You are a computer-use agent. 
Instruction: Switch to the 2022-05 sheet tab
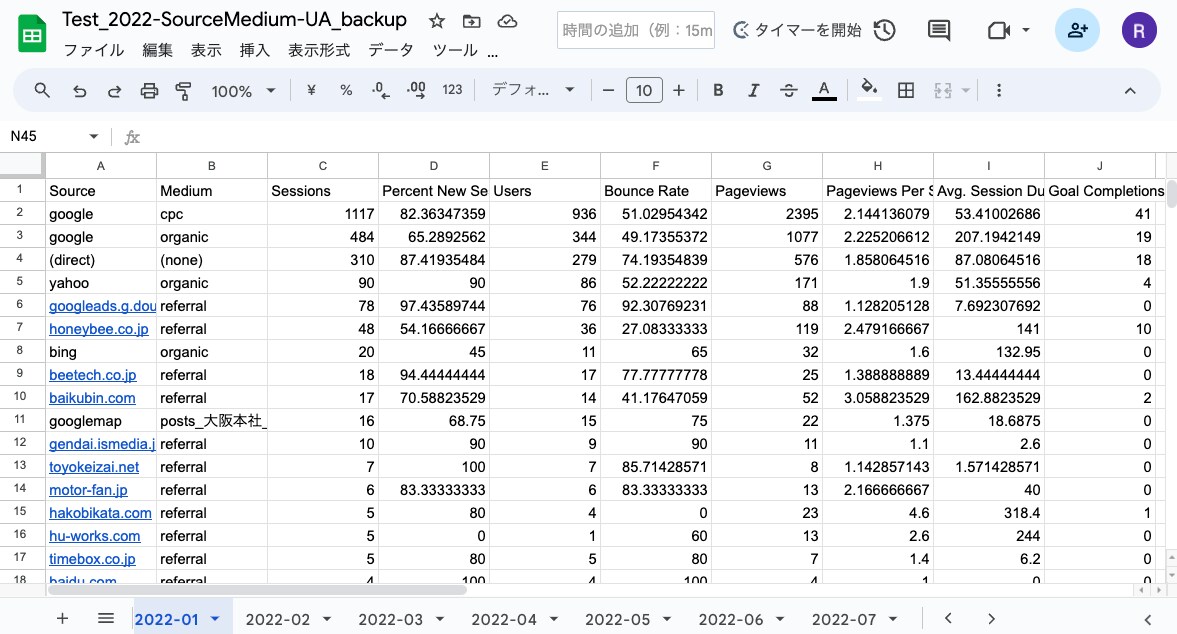(617, 619)
